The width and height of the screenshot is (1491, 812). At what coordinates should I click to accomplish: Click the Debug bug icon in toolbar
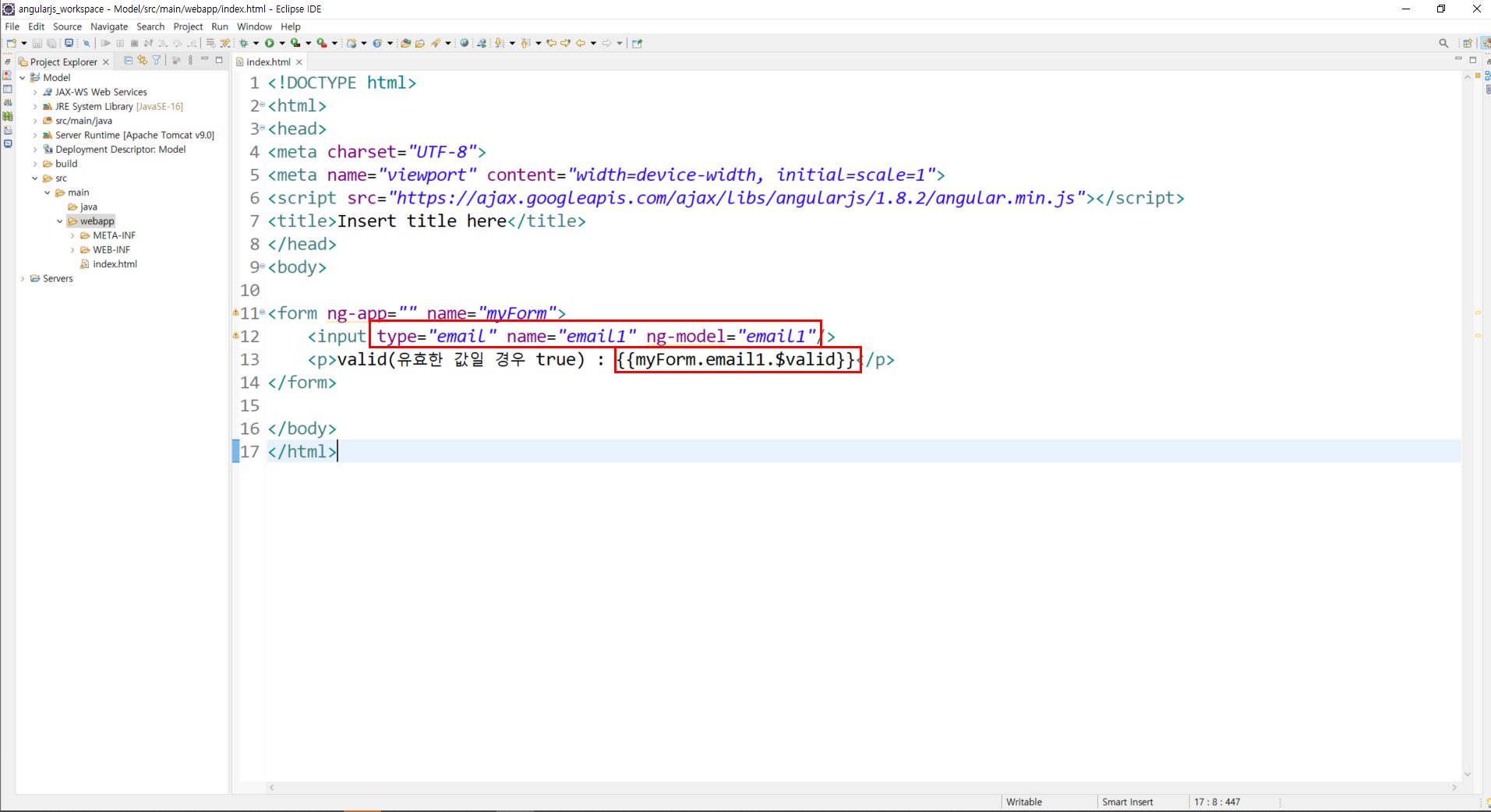tap(244, 44)
